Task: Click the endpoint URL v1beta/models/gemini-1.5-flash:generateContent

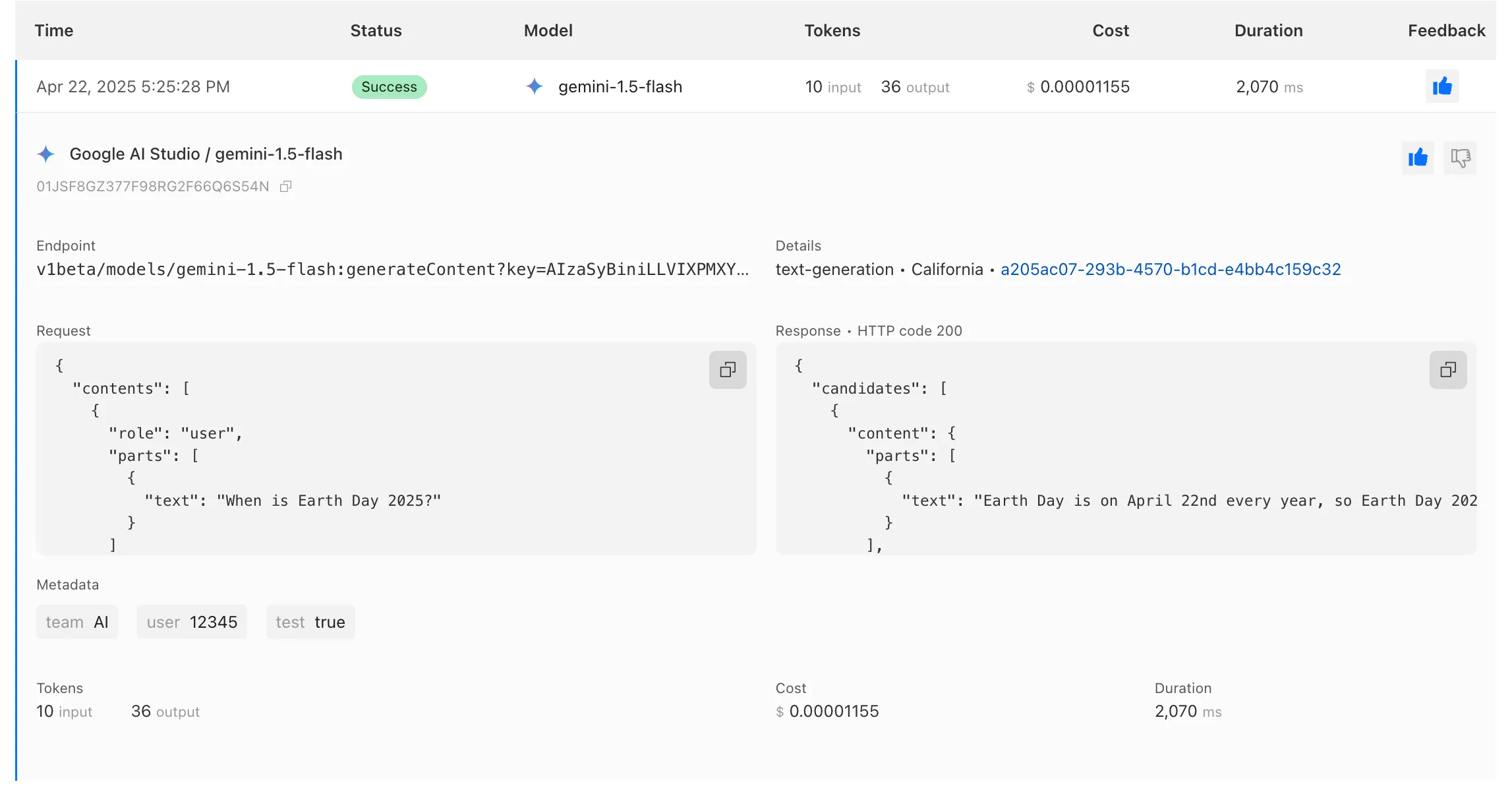Action: [393, 269]
